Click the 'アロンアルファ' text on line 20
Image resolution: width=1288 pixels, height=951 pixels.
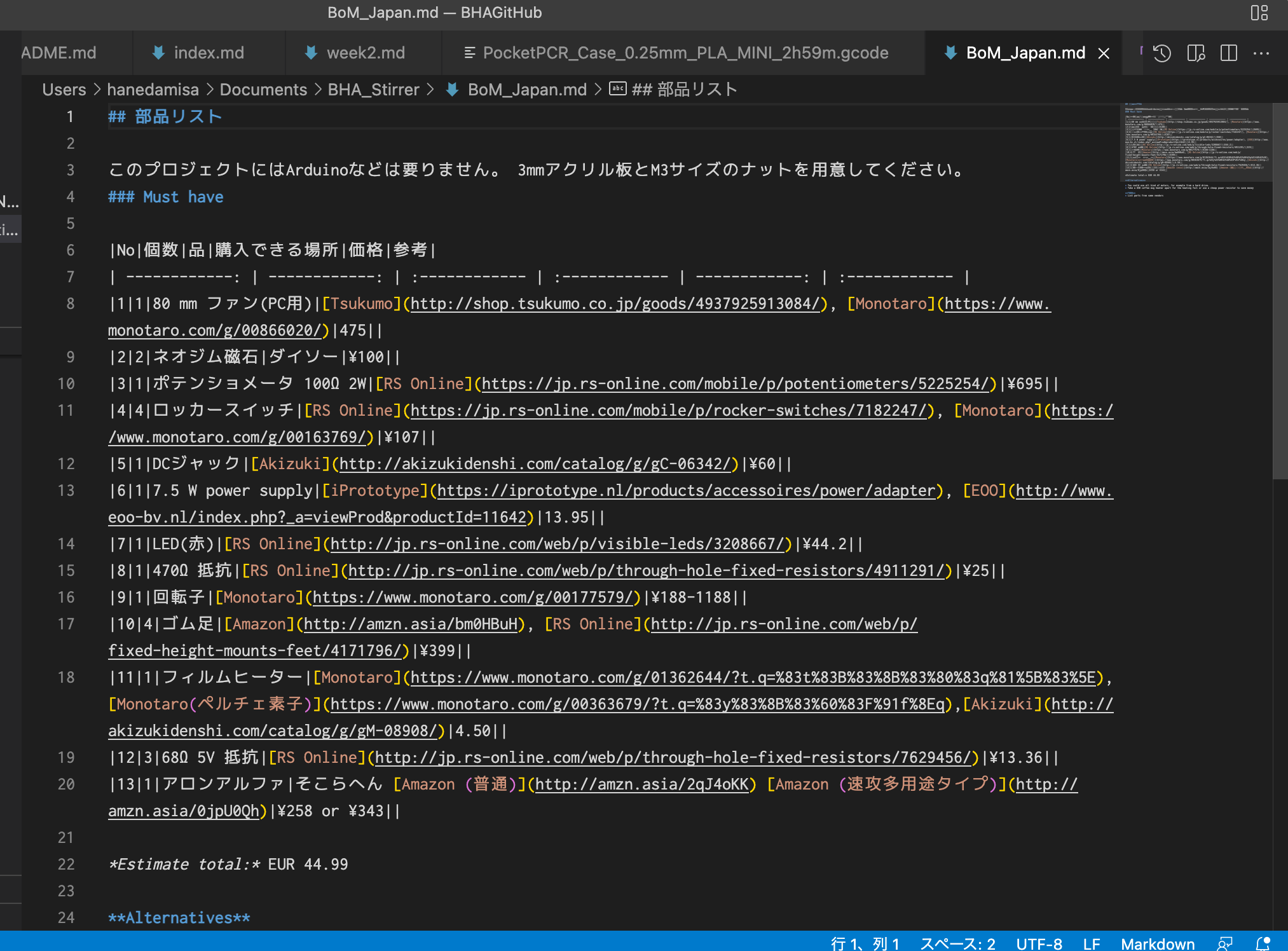click(x=223, y=784)
